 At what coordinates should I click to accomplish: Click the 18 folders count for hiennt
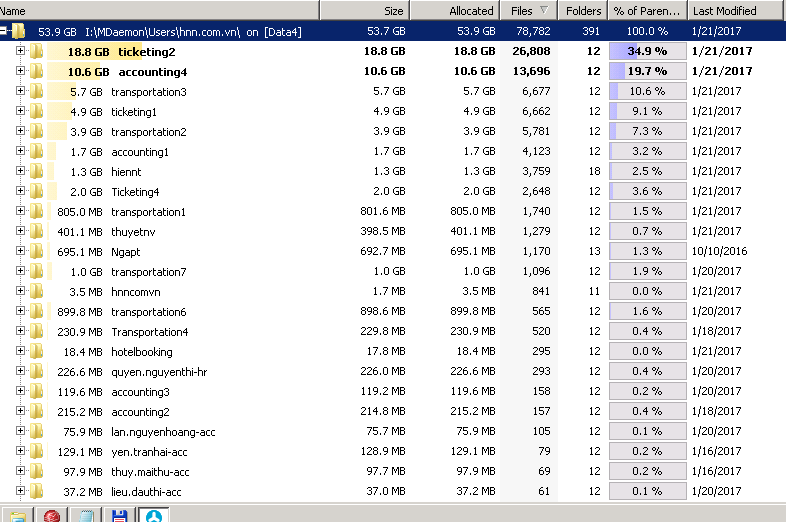click(x=595, y=171)
